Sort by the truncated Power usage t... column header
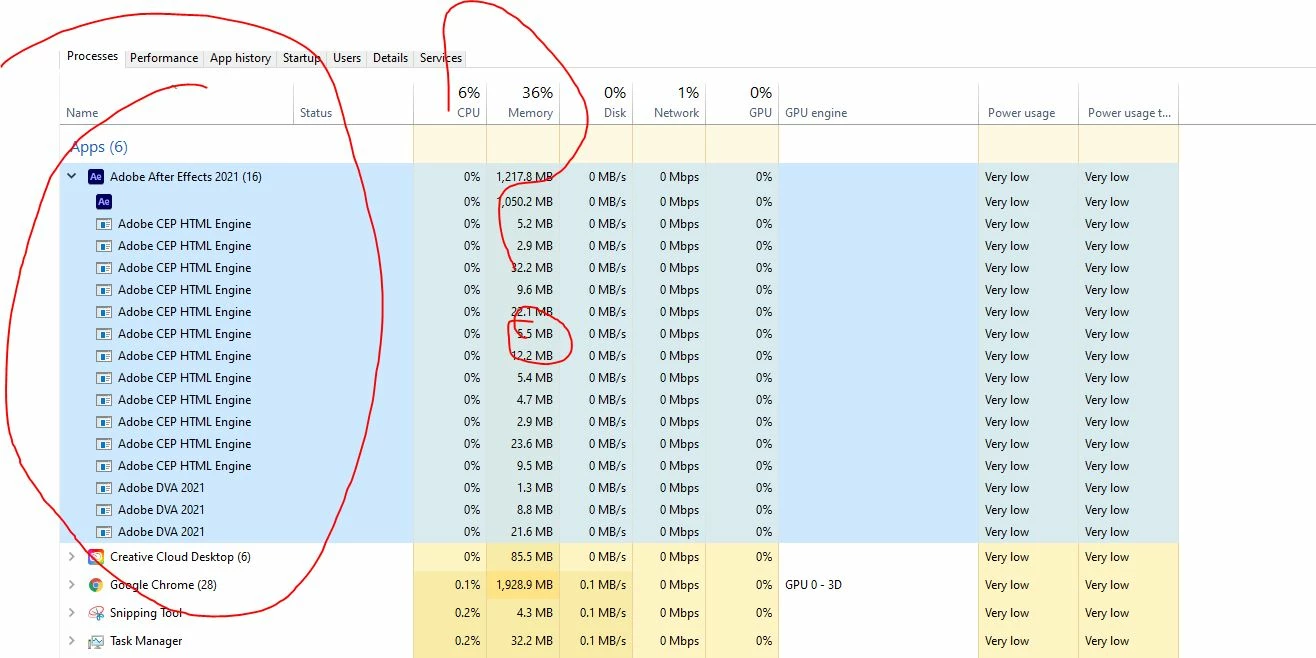 [x=1128, y=103]
